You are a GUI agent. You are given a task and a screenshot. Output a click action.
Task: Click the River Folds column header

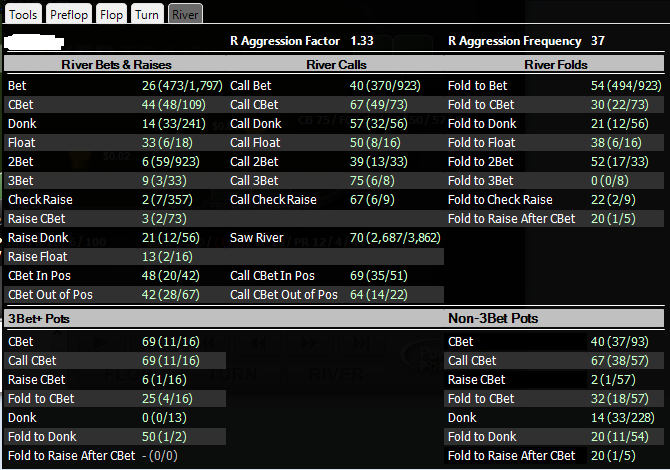point(555,65)
